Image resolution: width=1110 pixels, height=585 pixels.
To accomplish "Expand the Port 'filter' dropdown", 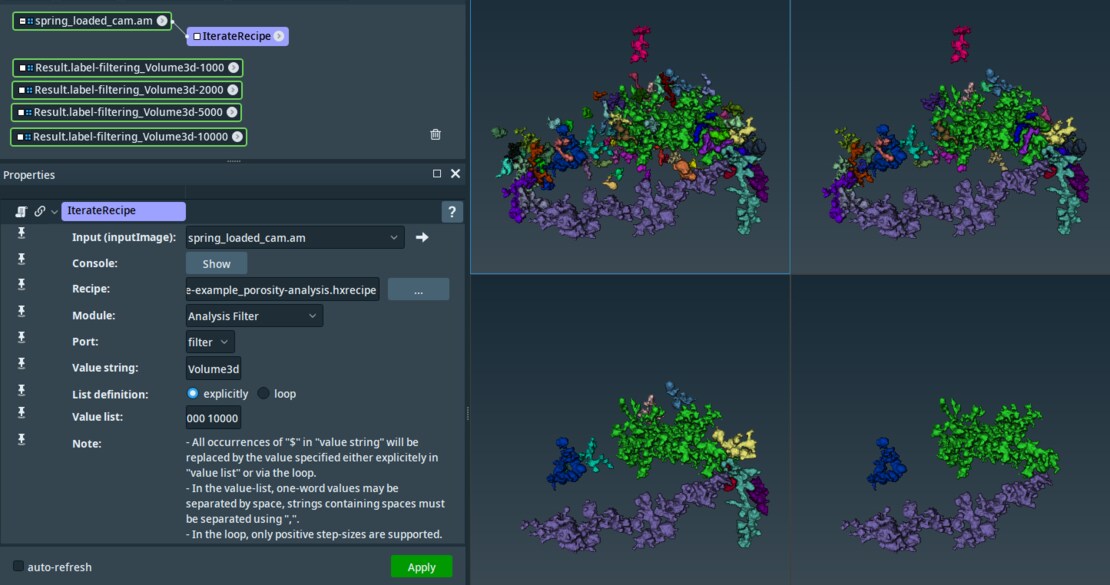I will pos(210,342).
